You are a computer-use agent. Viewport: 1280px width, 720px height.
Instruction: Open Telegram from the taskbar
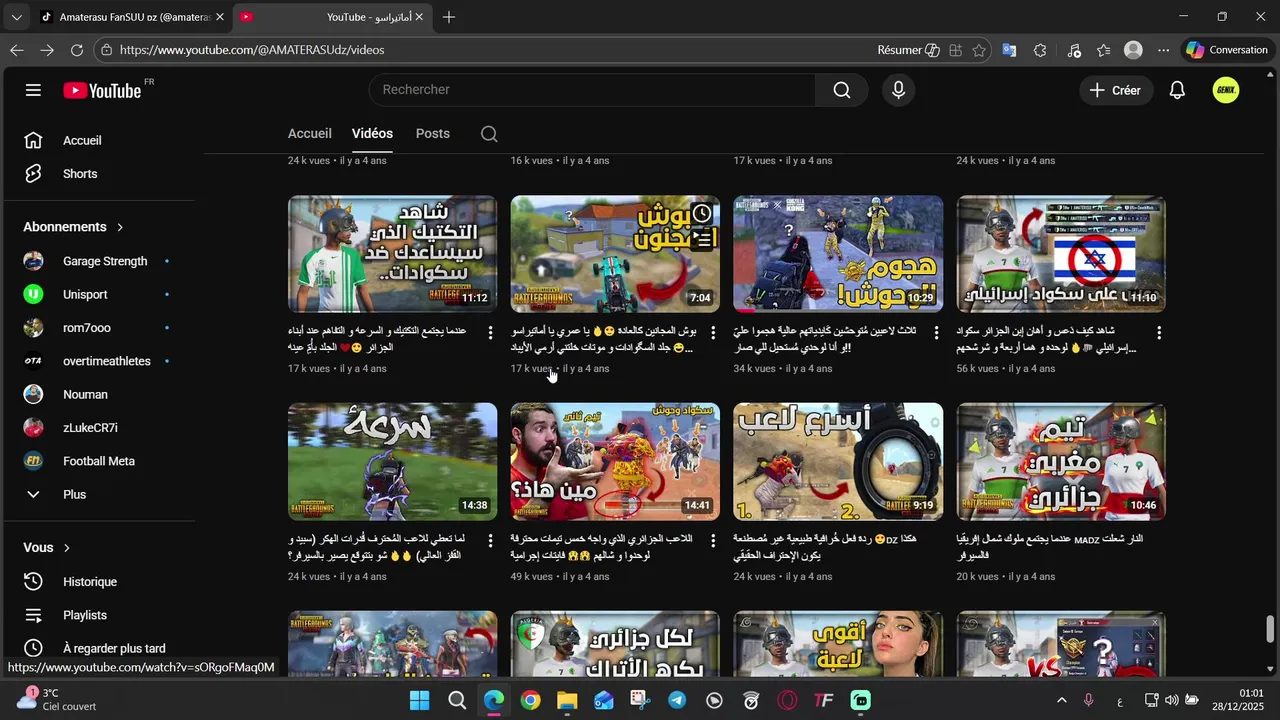tap(677, 700)
